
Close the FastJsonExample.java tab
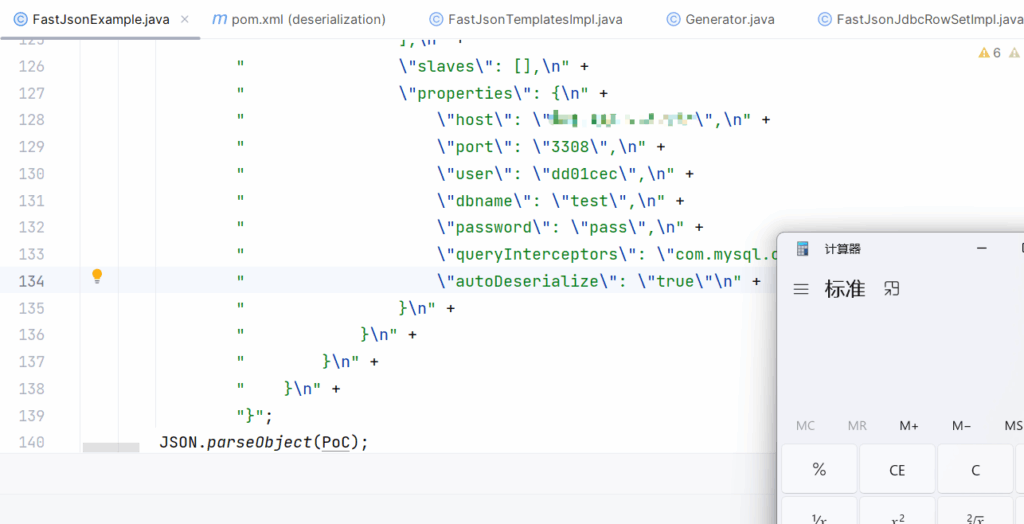tap(184, 19)
